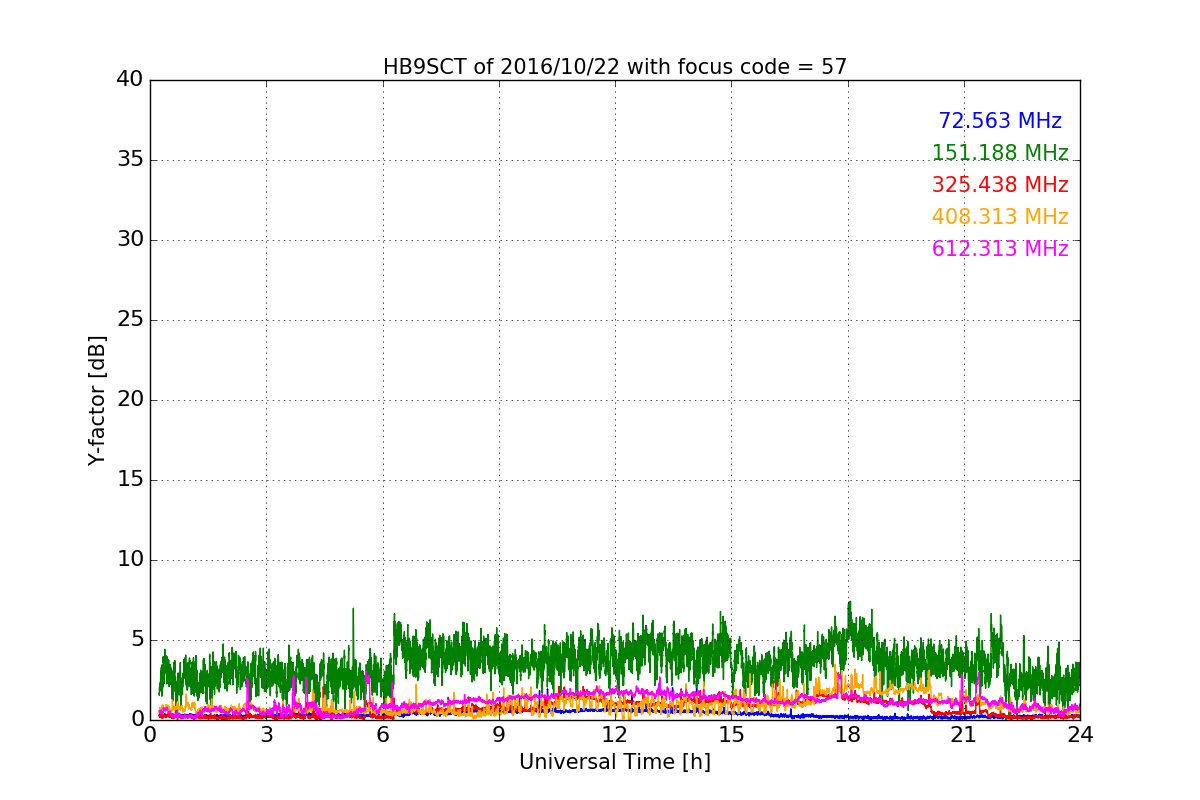Click the y-axis tick label 20
Image resolution: width=1200 pixels, height=800 pixels.
pos(130,400)
